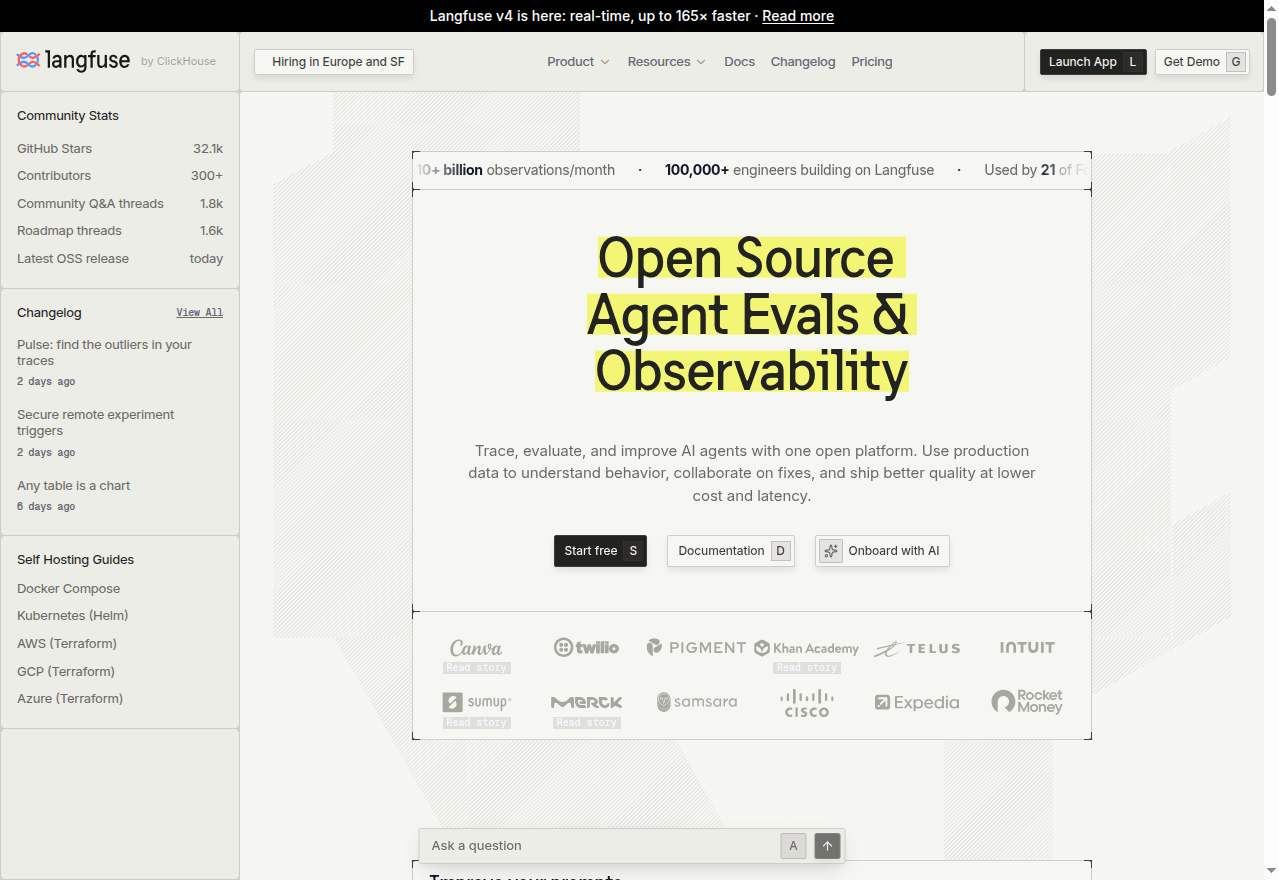The height and width of the screenshot is (880, 1279).
Task: Click the Langfuse logo icon
Action: 28,61
